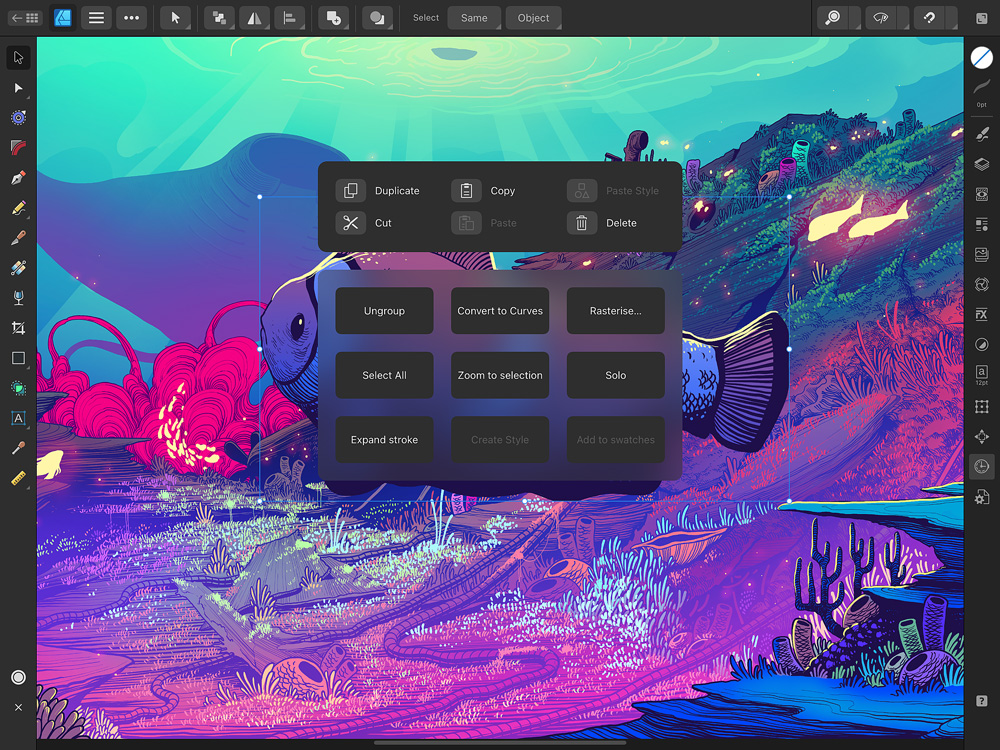Viewport: 1000px width, 750px height.
Task: Open the Layers studio panel
Action: 982,164
